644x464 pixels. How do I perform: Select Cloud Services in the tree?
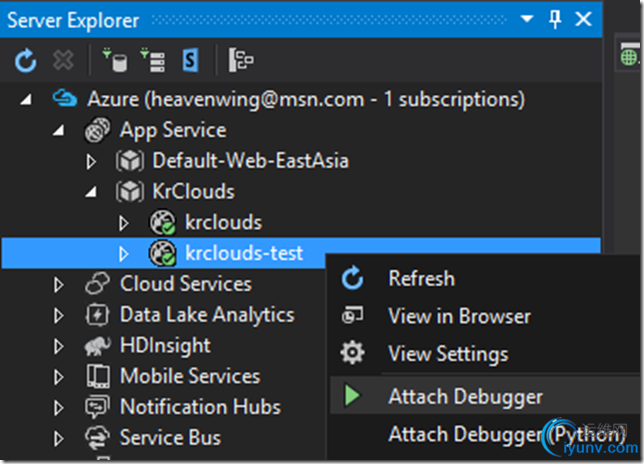point(186,284)
